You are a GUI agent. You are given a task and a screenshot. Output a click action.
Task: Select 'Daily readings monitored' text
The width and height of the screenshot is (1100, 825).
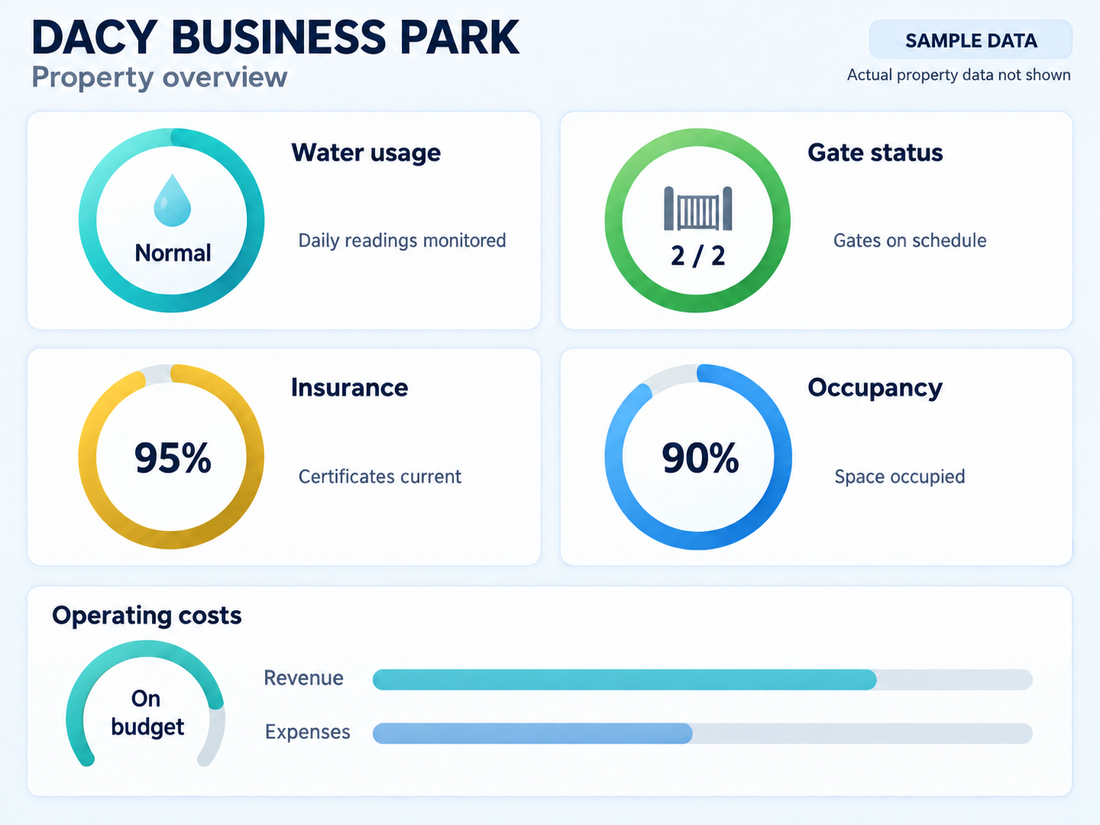[x=402, y=241]
